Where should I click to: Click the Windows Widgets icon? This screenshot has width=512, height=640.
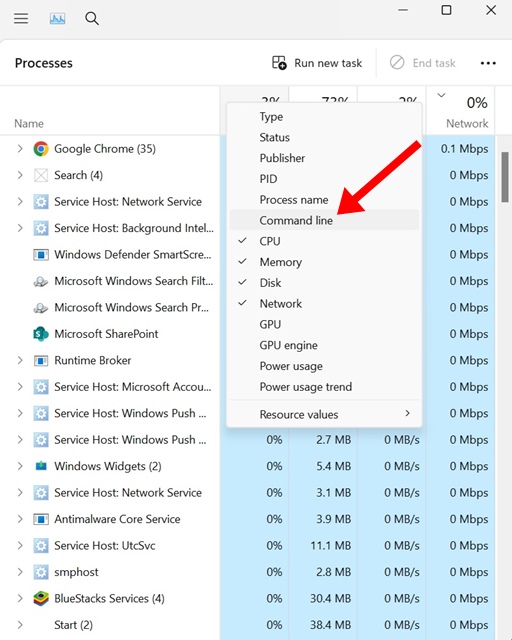(41, 466)
